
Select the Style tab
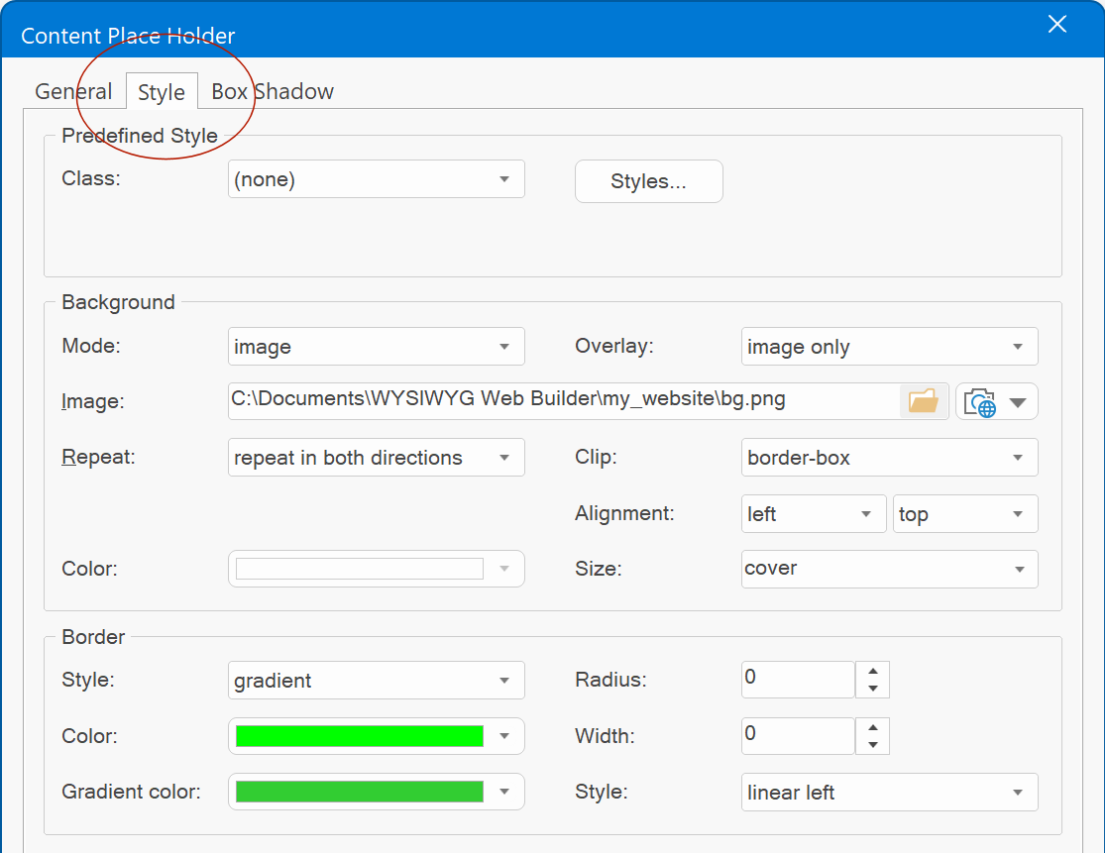click(162, 92)
